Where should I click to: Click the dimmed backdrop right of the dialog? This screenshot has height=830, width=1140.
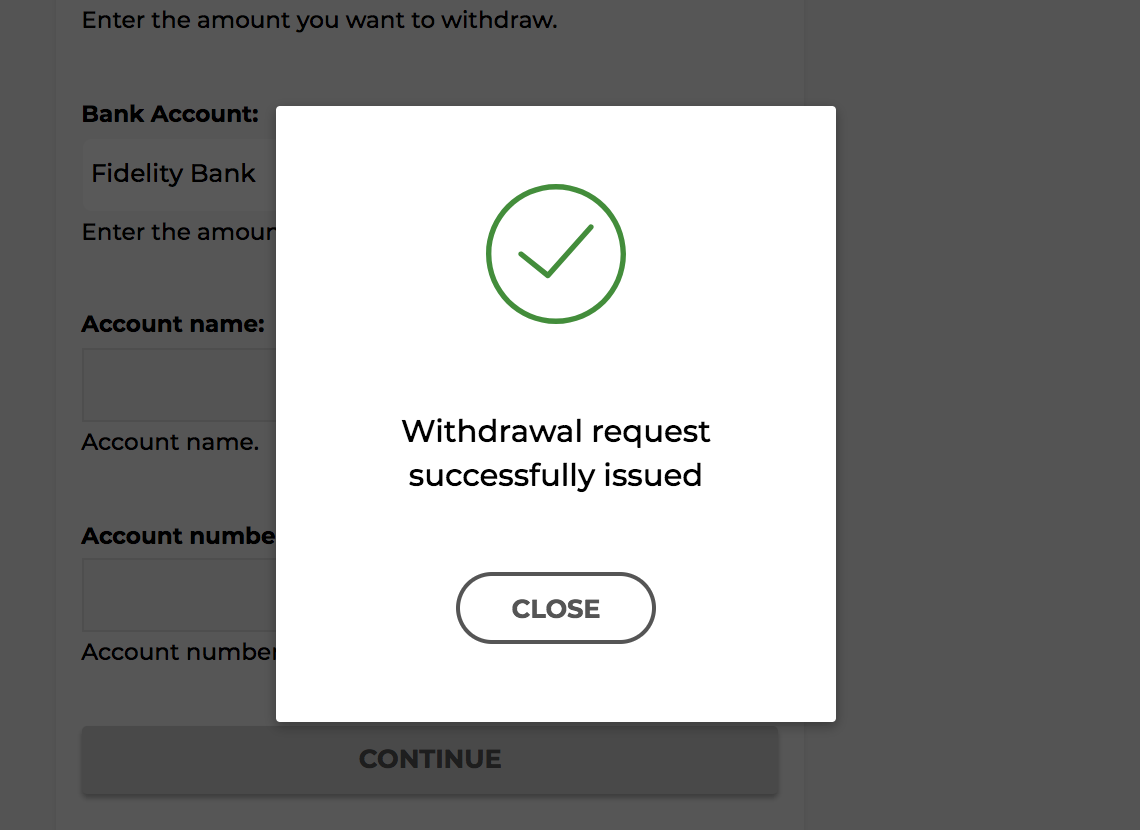coord(980,400)
